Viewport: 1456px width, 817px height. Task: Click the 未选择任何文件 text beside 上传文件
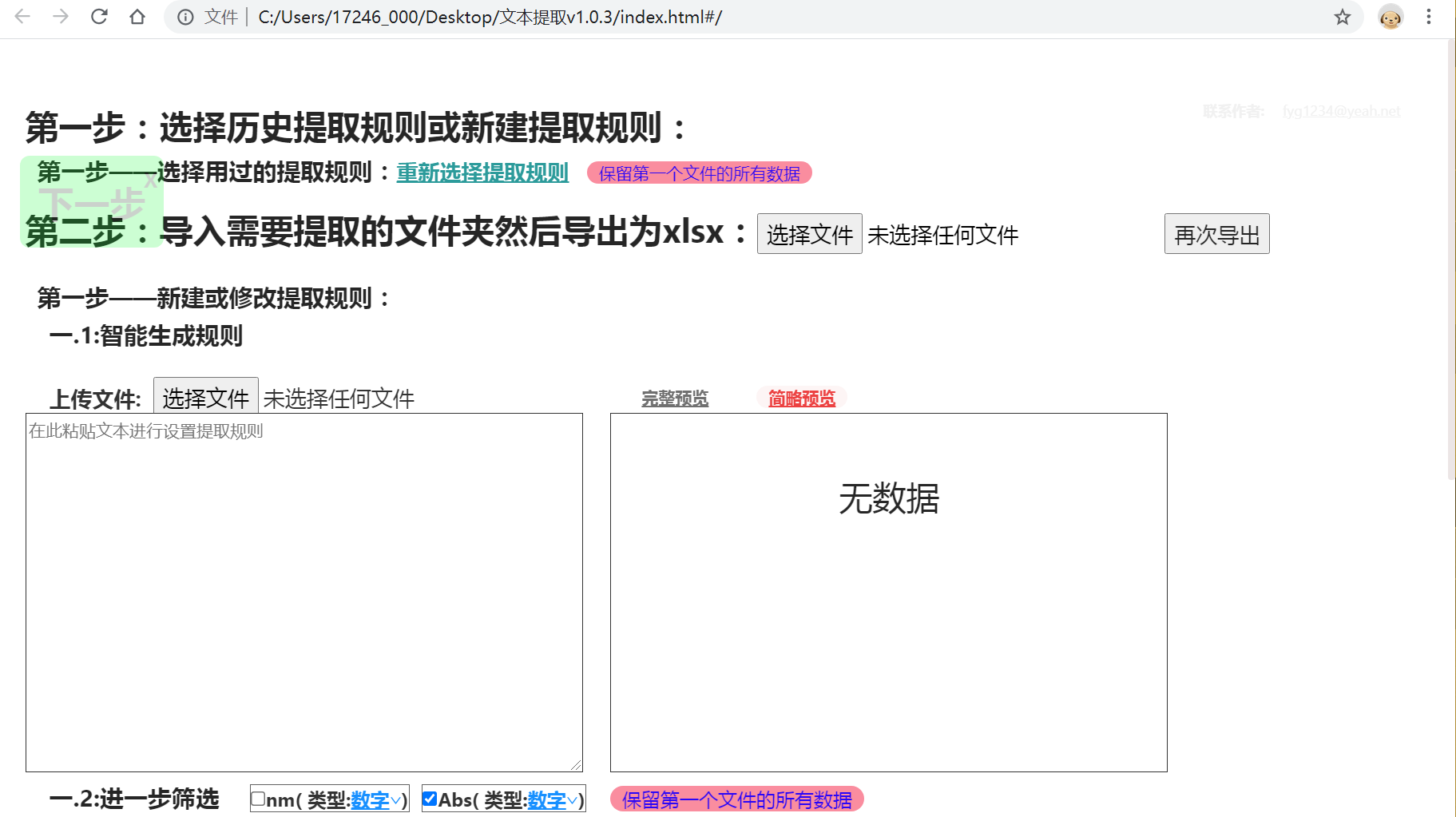tap(339, 399)
